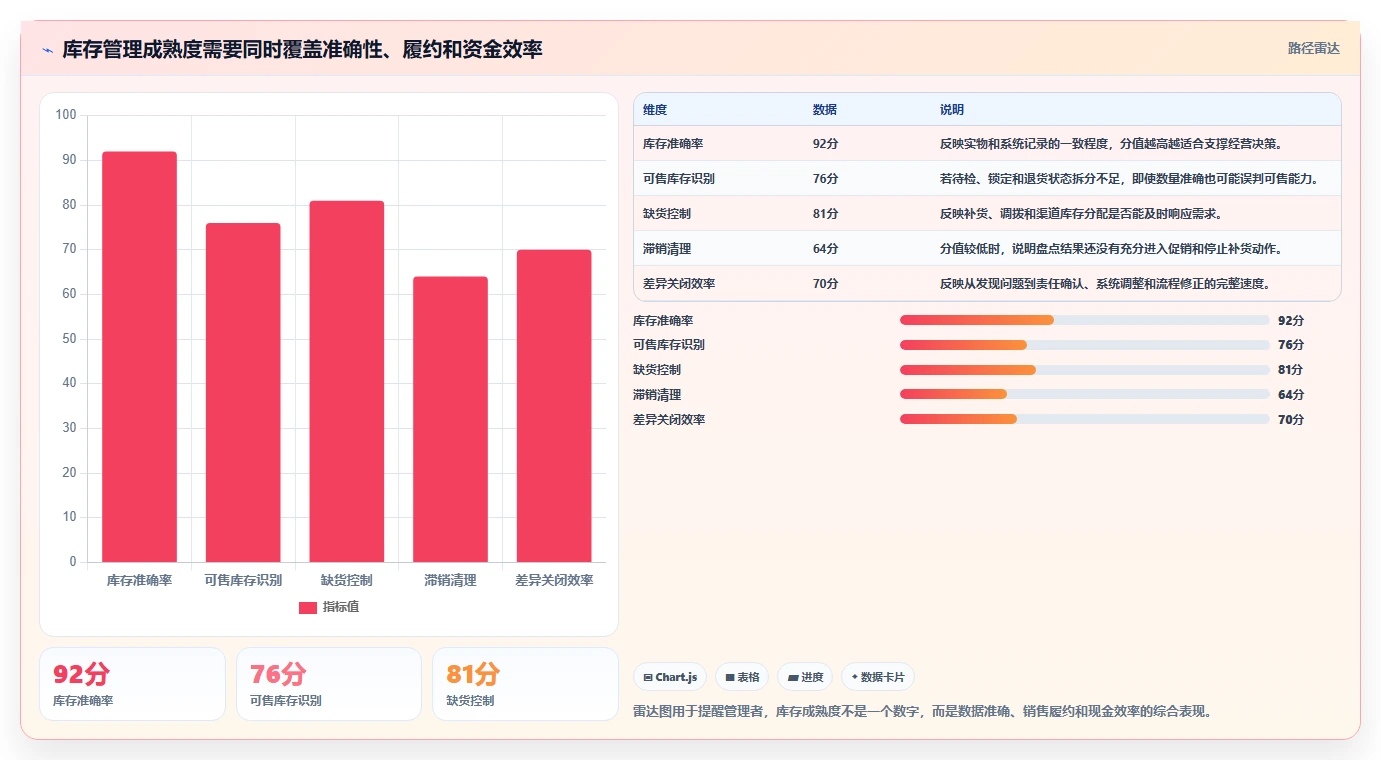Select the 表格 chip
This screenshot has height=760, width=1381.
pyautogui.click(x=742, y=677)
